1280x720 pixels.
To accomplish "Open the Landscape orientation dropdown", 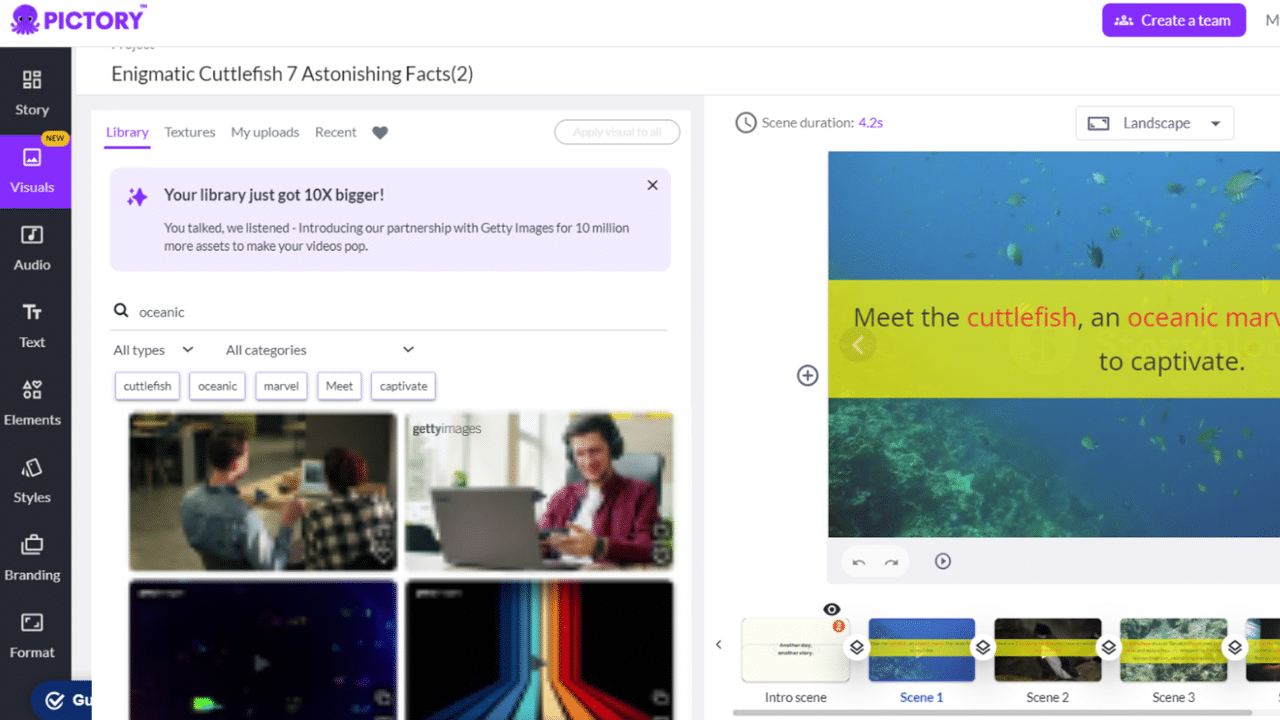I will click(1154, 123).
